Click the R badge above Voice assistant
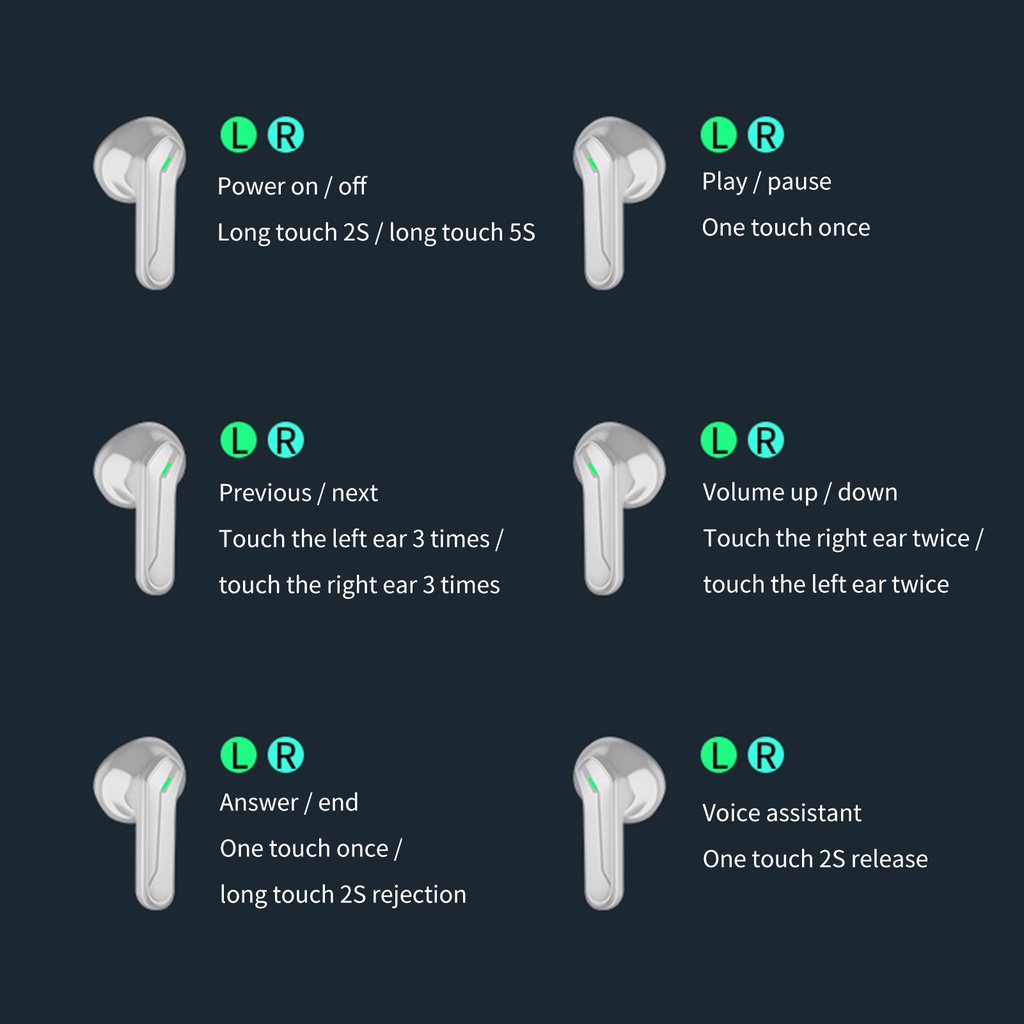Image resolution: width=1024 pixels, height=1024 pixels. (x=766, y=755)
